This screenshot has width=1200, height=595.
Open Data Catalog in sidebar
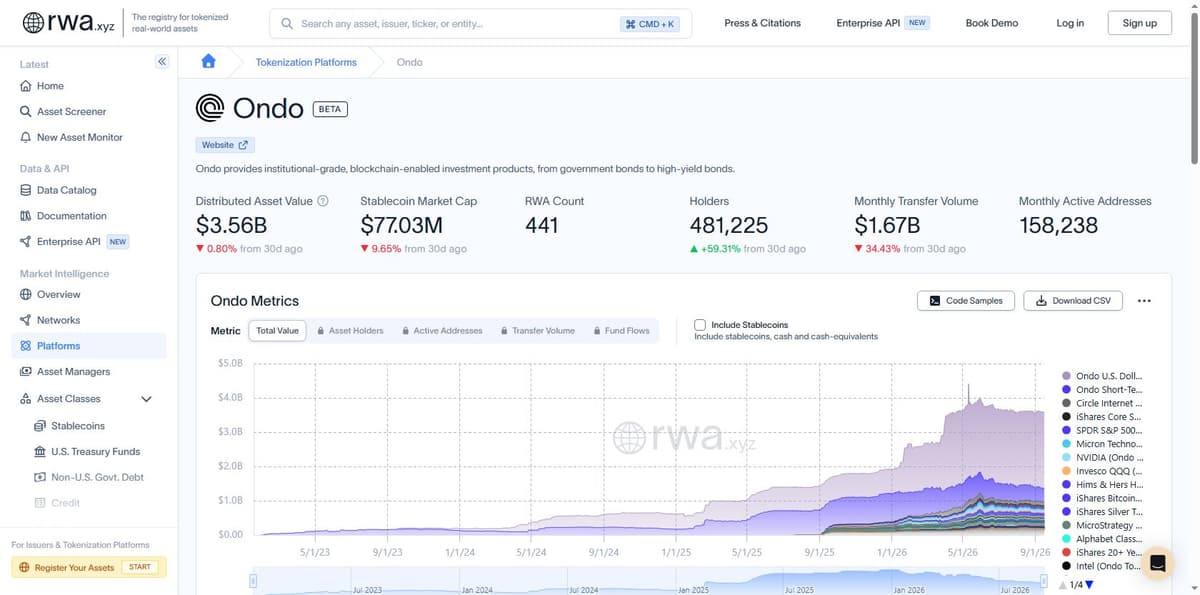(x=58, y=190)
